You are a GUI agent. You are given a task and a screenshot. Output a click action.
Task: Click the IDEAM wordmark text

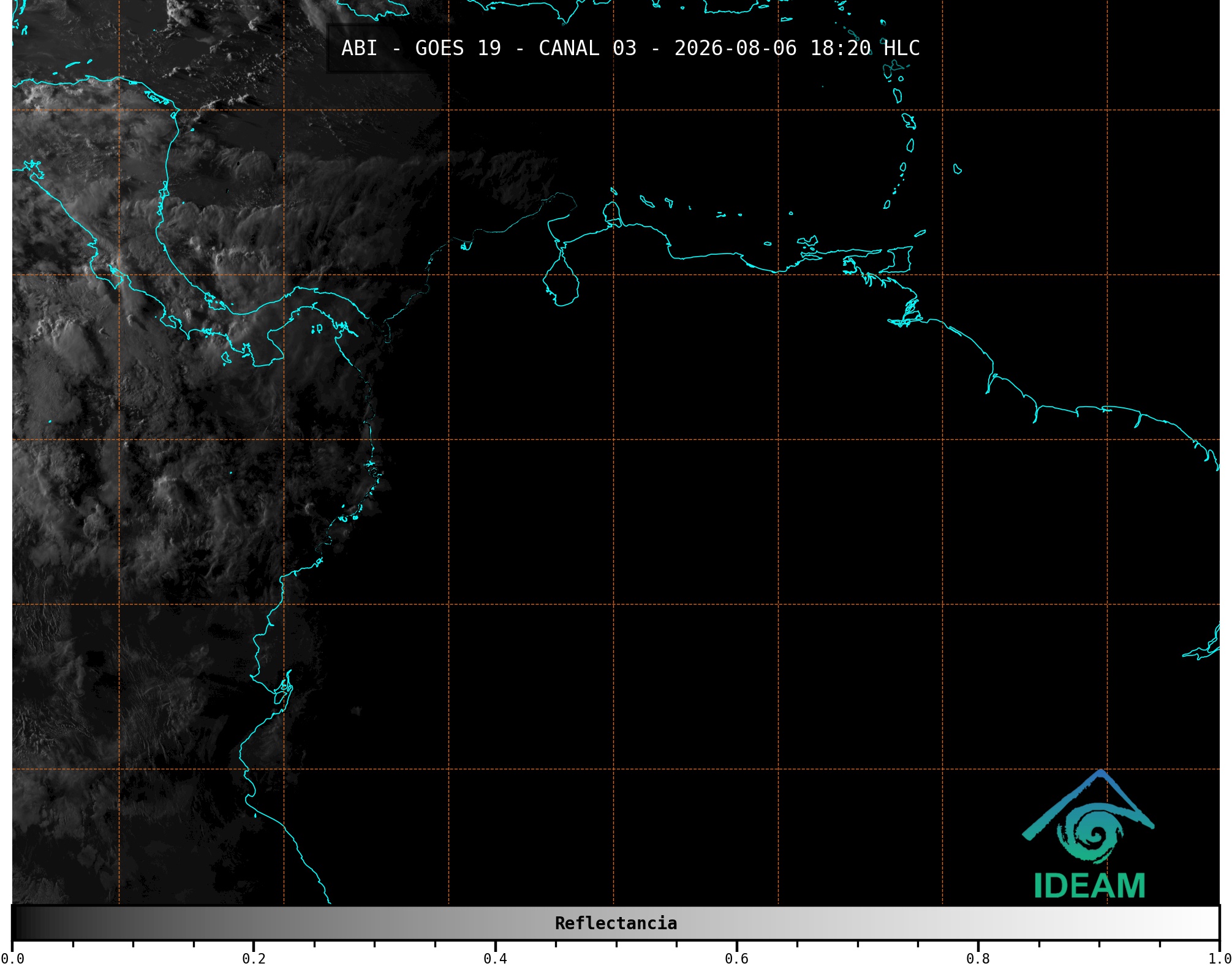(x=1089, y=886)
